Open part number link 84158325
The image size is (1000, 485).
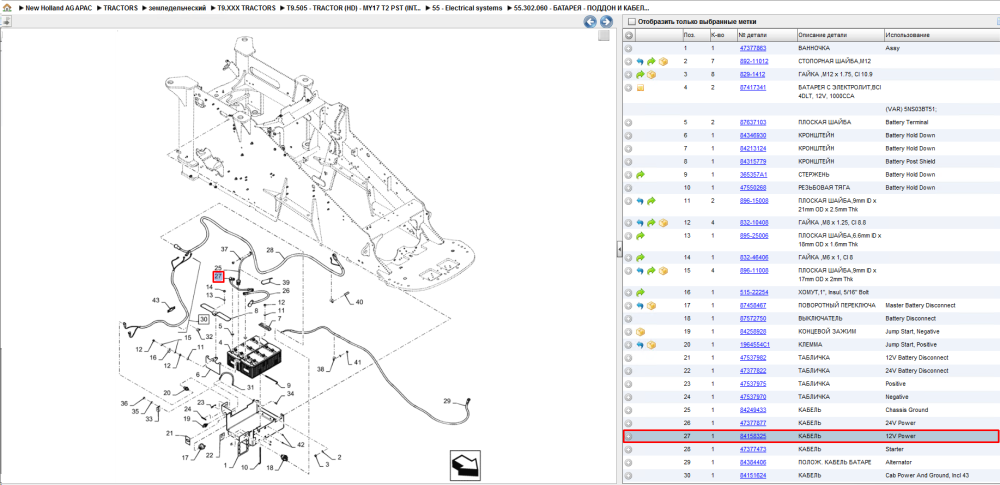[x=753, y=436]
